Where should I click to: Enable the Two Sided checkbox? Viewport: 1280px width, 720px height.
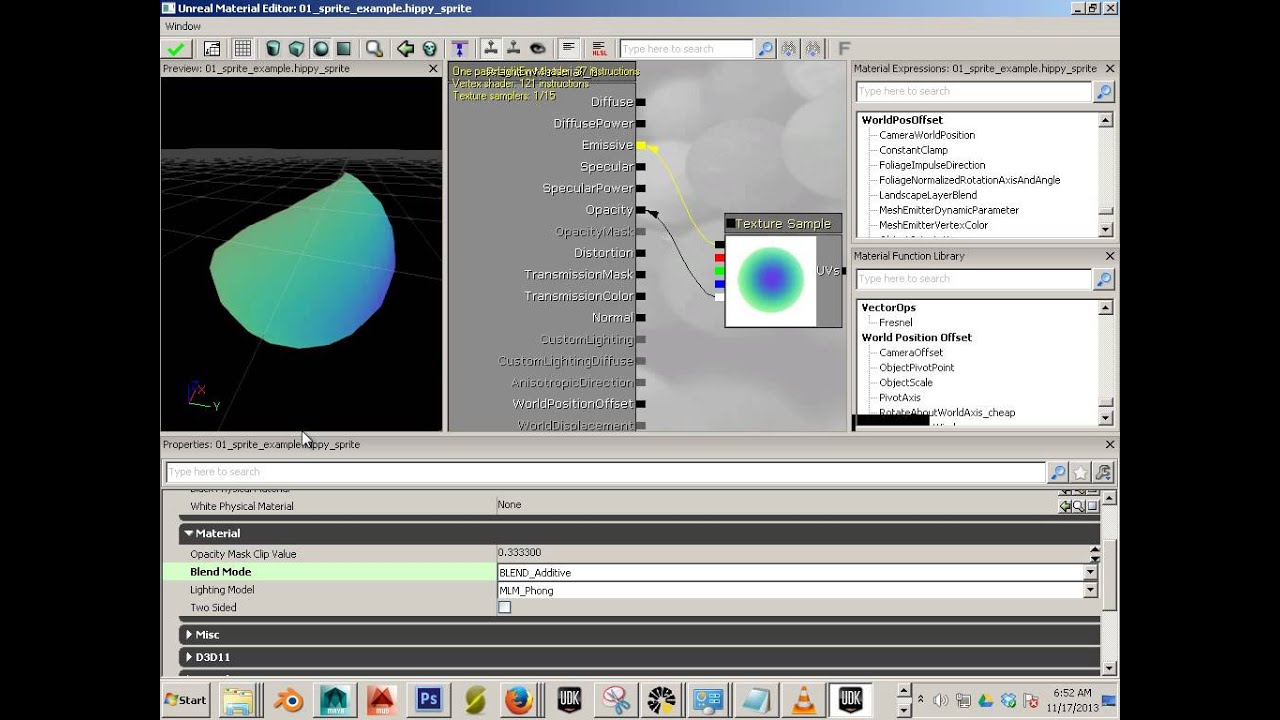point(504,607)
